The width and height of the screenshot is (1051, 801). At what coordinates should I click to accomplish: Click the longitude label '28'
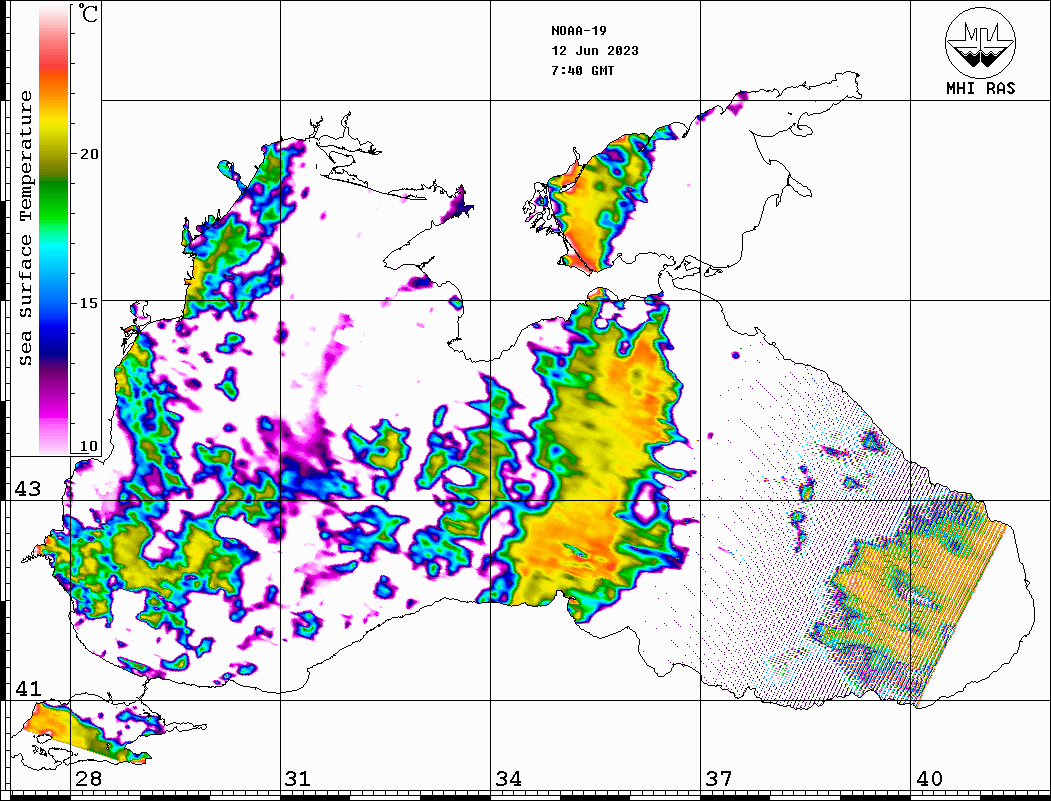click(88, 778)
